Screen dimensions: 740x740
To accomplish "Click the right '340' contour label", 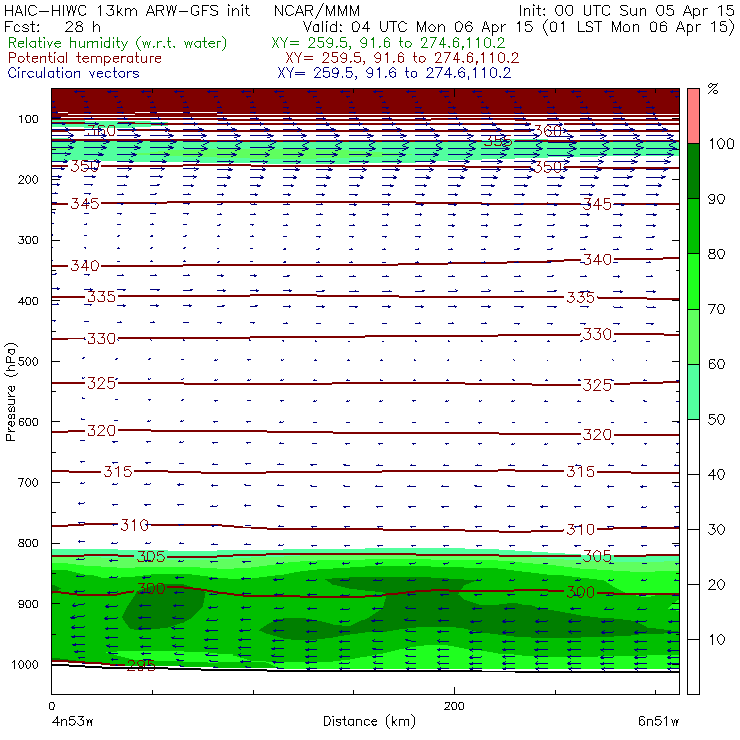I will 597,260.
